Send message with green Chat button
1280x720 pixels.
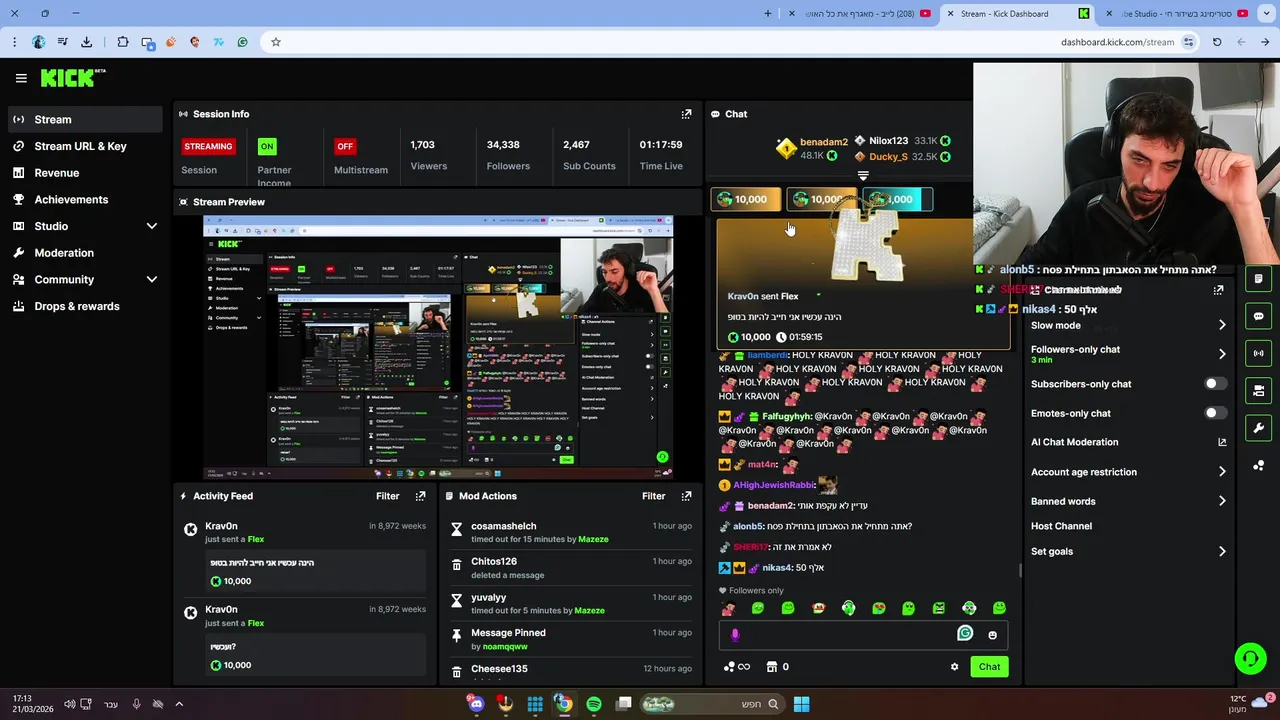[x=989, y=667]
